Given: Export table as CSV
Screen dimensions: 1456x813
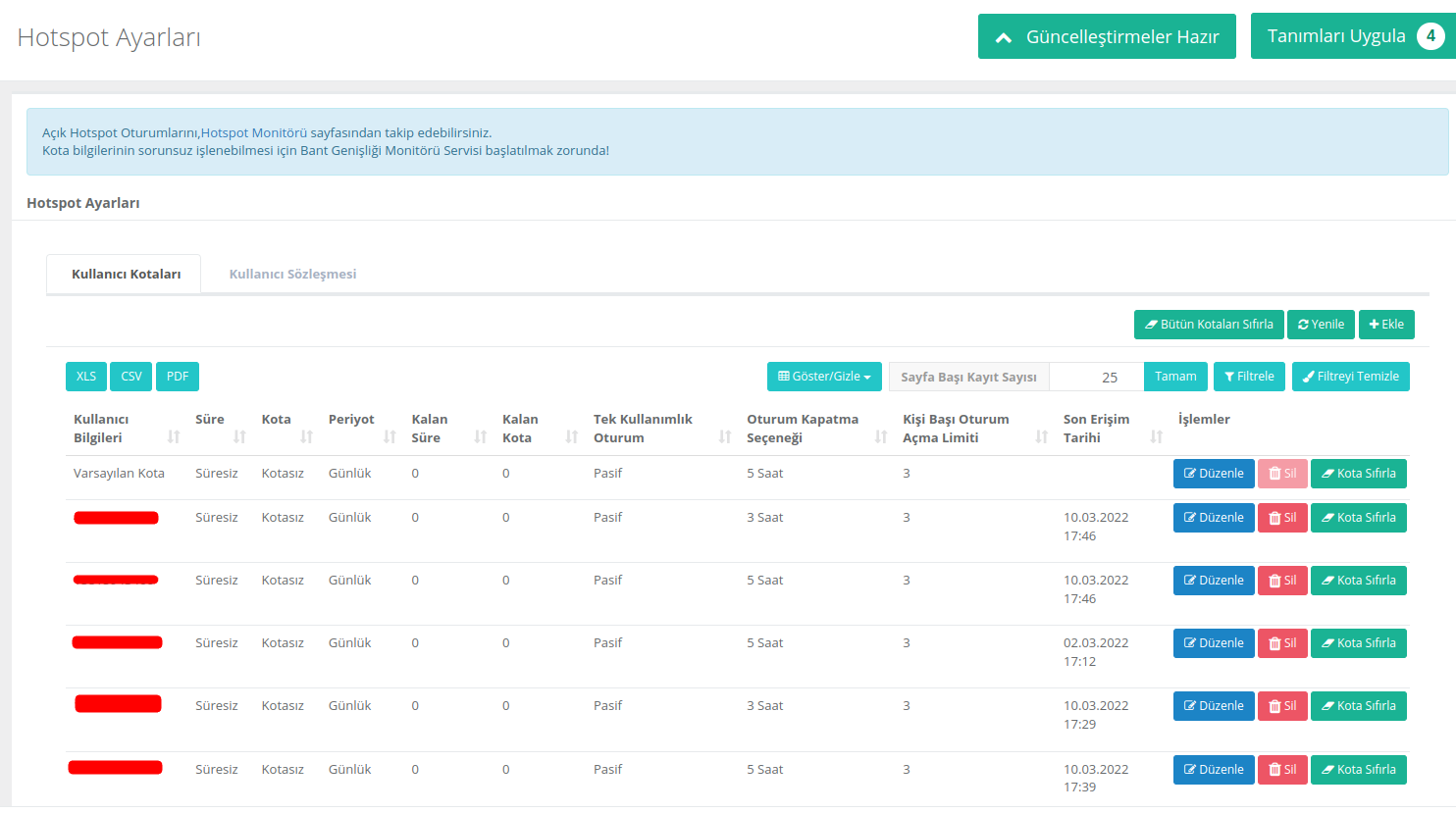Looking at the screenshot, I should [131, 377].
